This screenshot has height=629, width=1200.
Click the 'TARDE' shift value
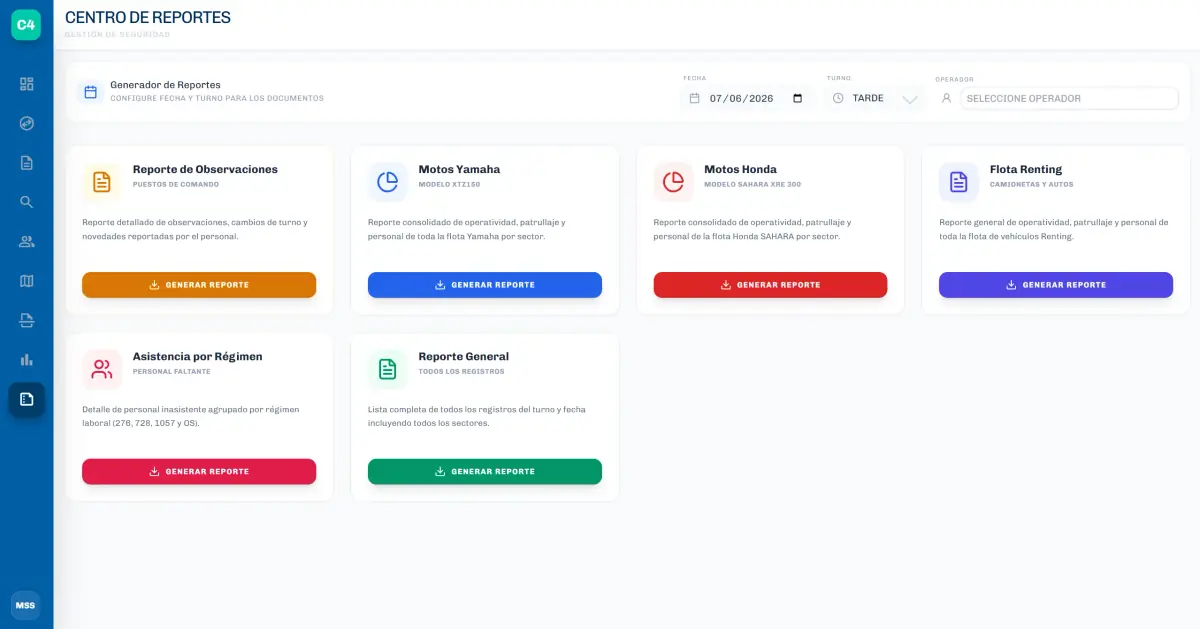[868, 98]
